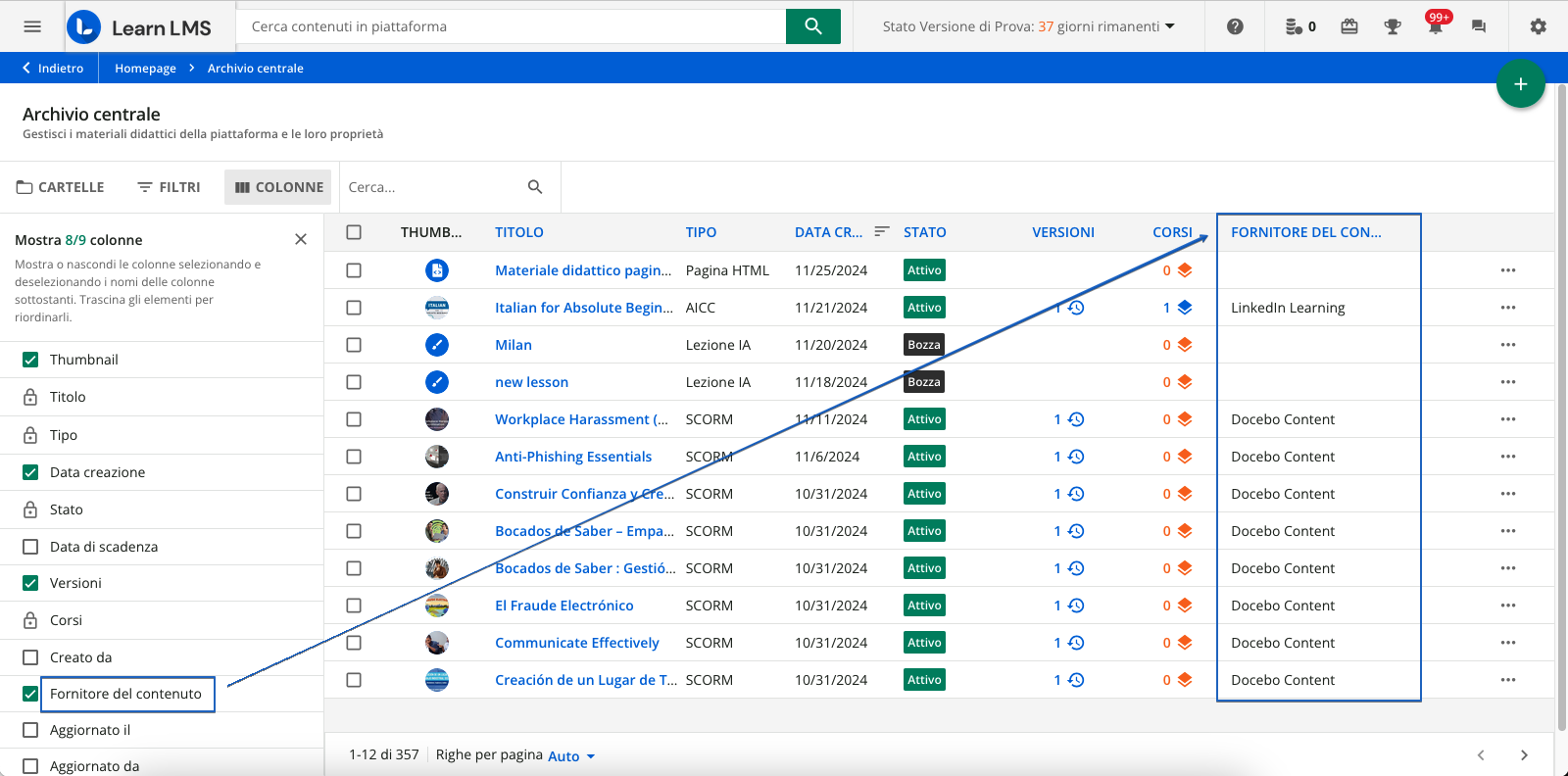Sort by TIPO column header
The height and width of the screenshot is (776, 1568).
[701, 232]
